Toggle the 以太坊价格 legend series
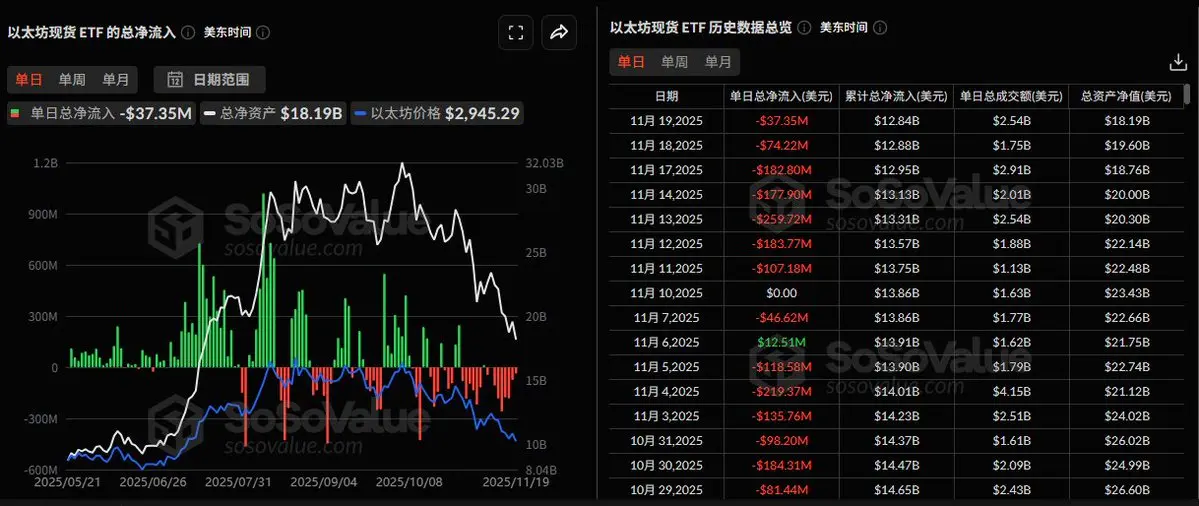1199x506 pixels. pos(437,114)
